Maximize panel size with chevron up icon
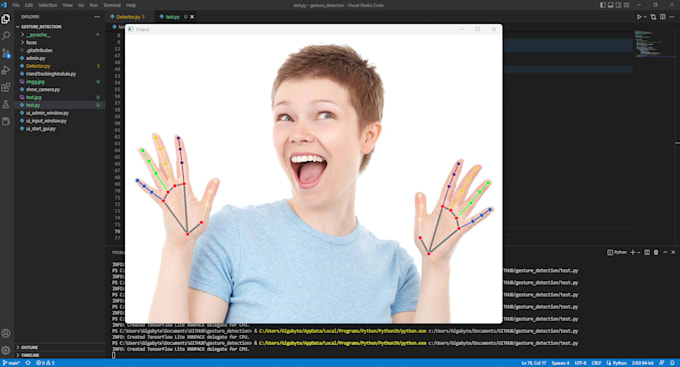This screenshot has width=680, height=367. tap(665, 252)
